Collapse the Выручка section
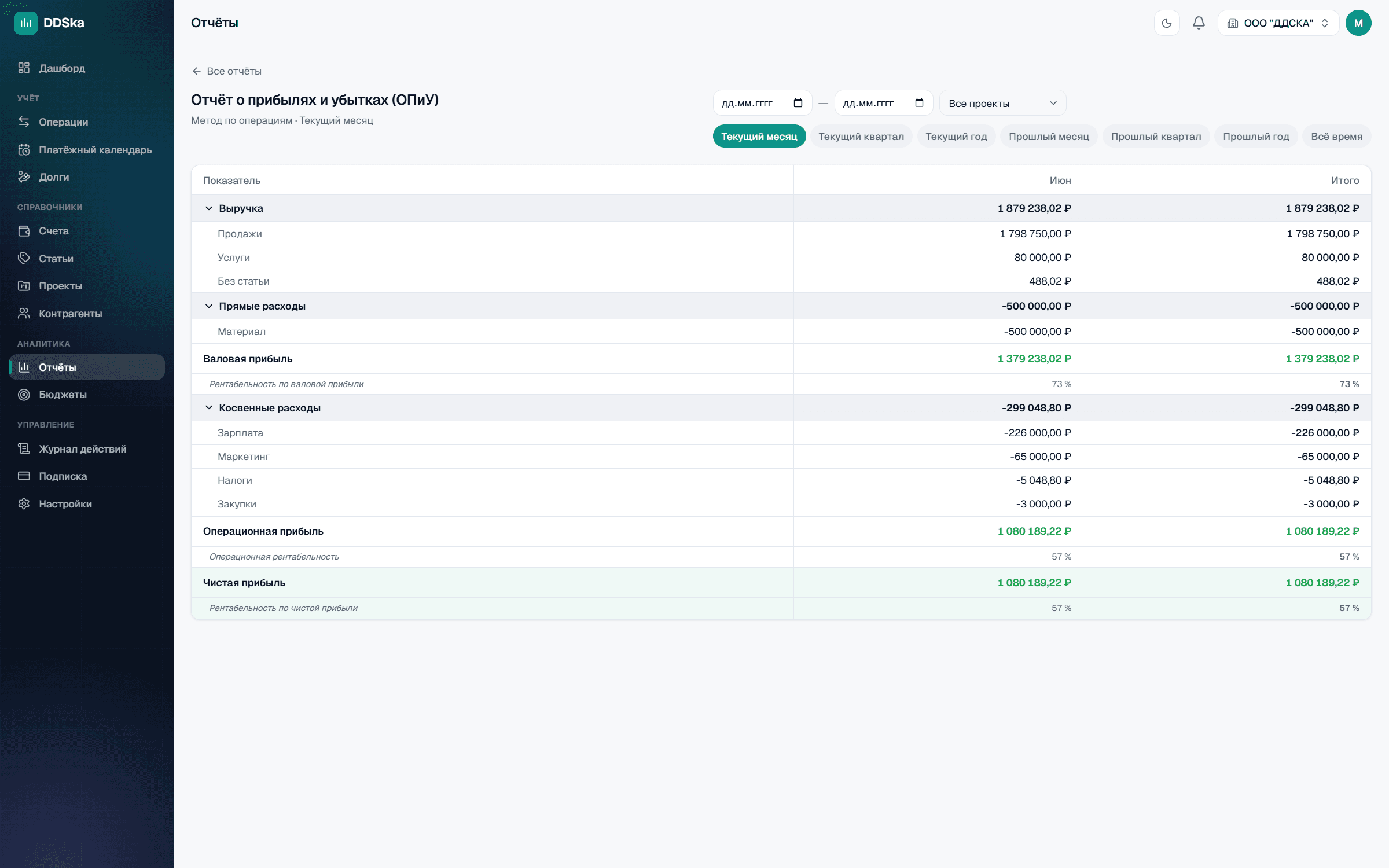The width and height of the screenshot is (1389, 868). (x=209, y=208)
